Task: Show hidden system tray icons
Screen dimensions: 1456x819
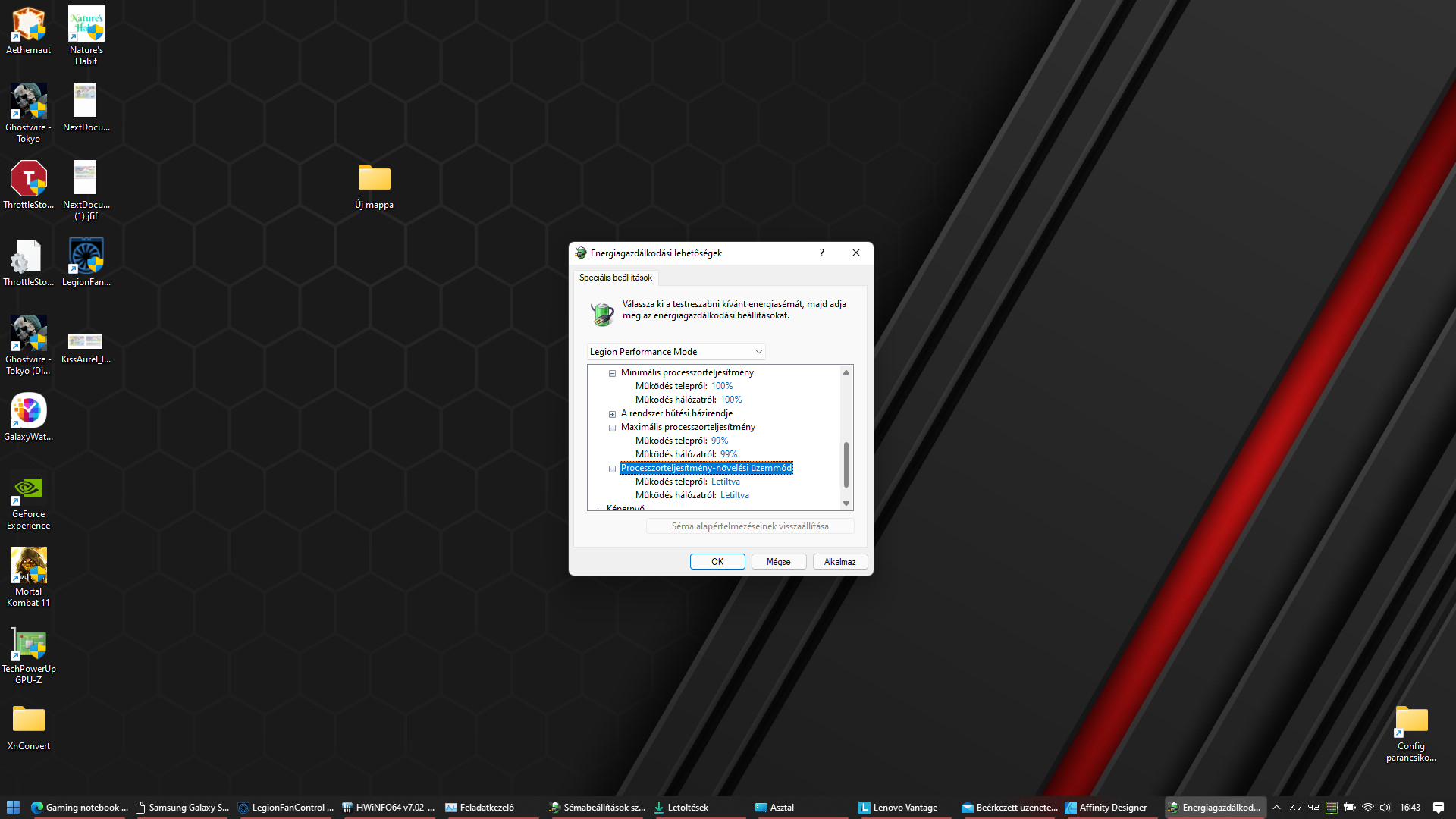Action: 1276,807
